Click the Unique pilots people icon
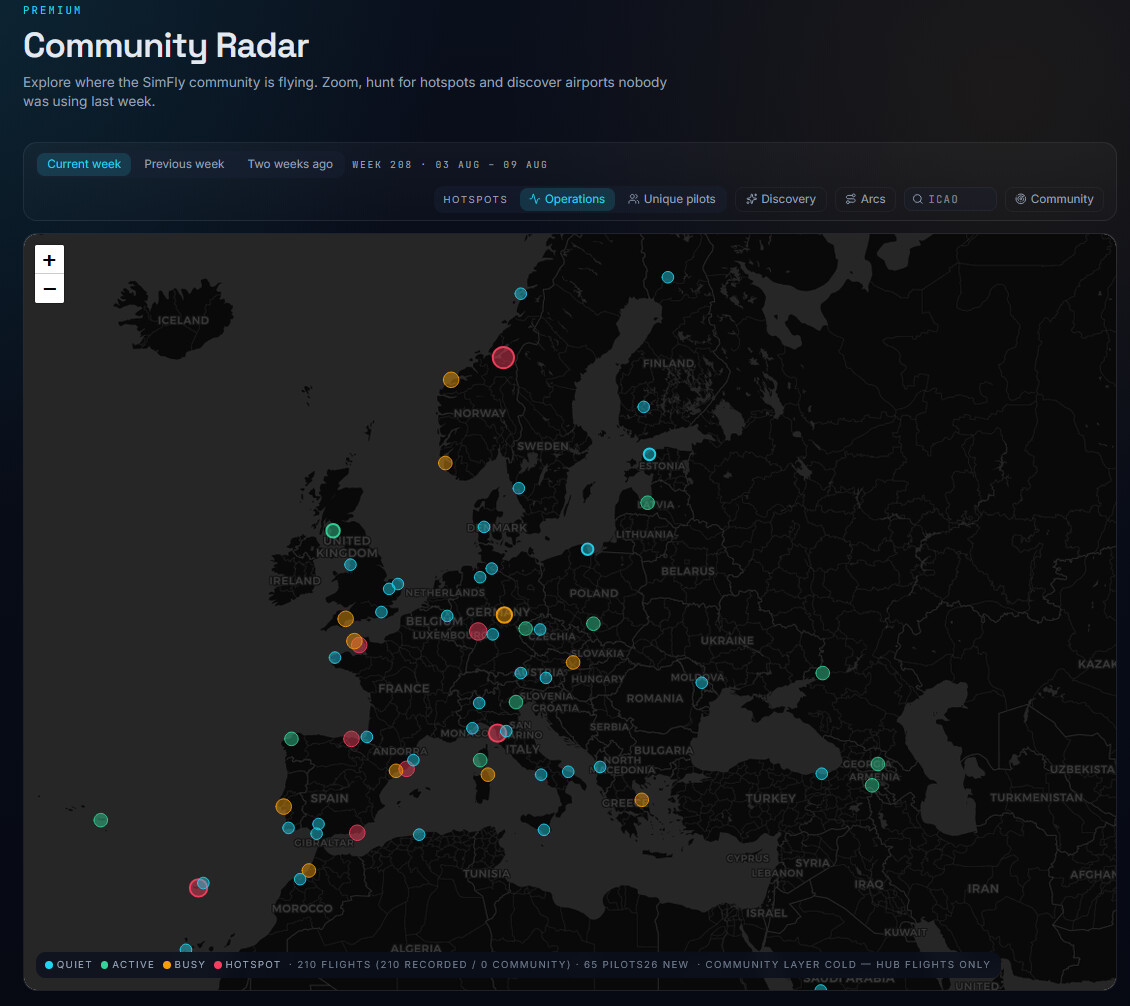 click(633, 199)
